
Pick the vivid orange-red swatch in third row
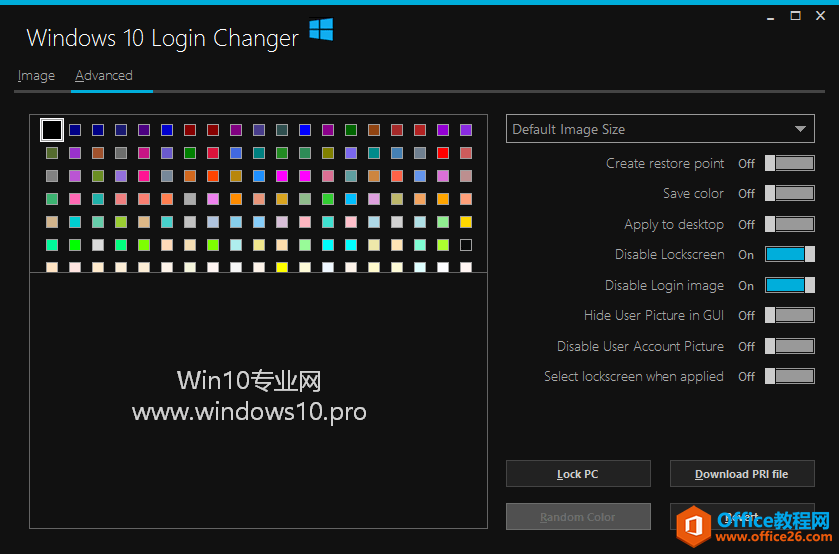(x=213, y=176)
